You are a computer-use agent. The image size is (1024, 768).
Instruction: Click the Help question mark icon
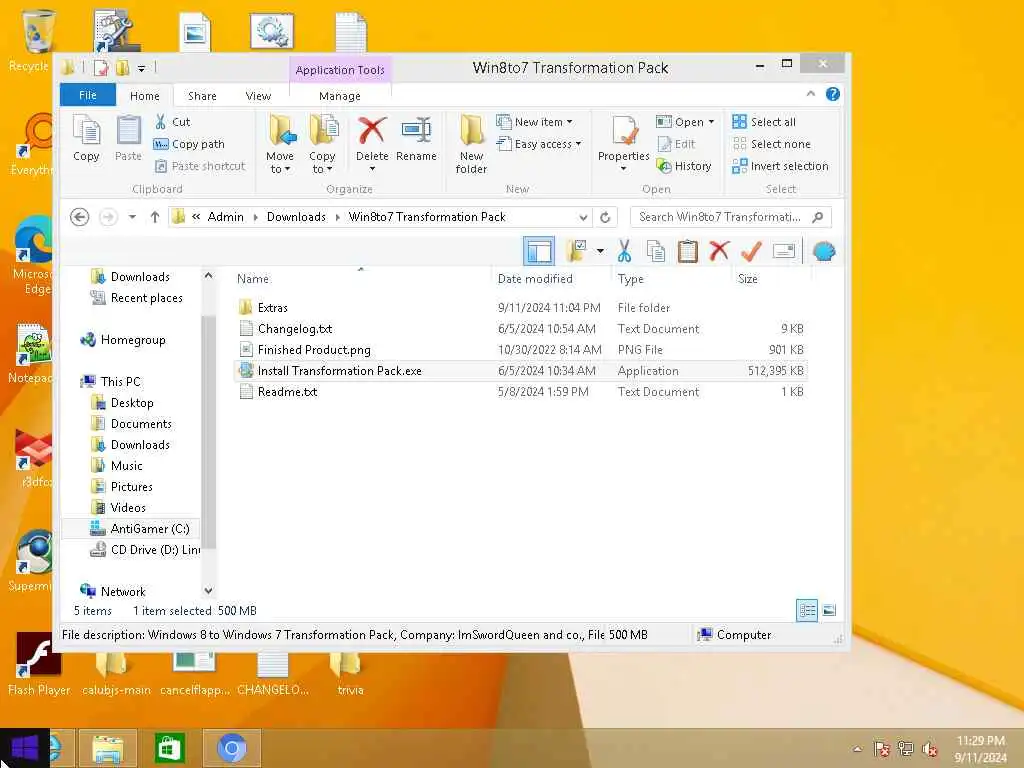[833, 94]
